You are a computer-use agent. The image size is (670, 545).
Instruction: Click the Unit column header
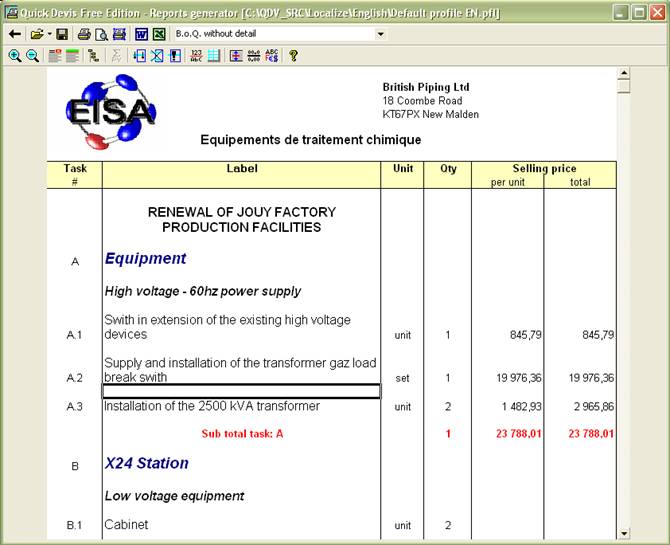[x=403, y=175]
